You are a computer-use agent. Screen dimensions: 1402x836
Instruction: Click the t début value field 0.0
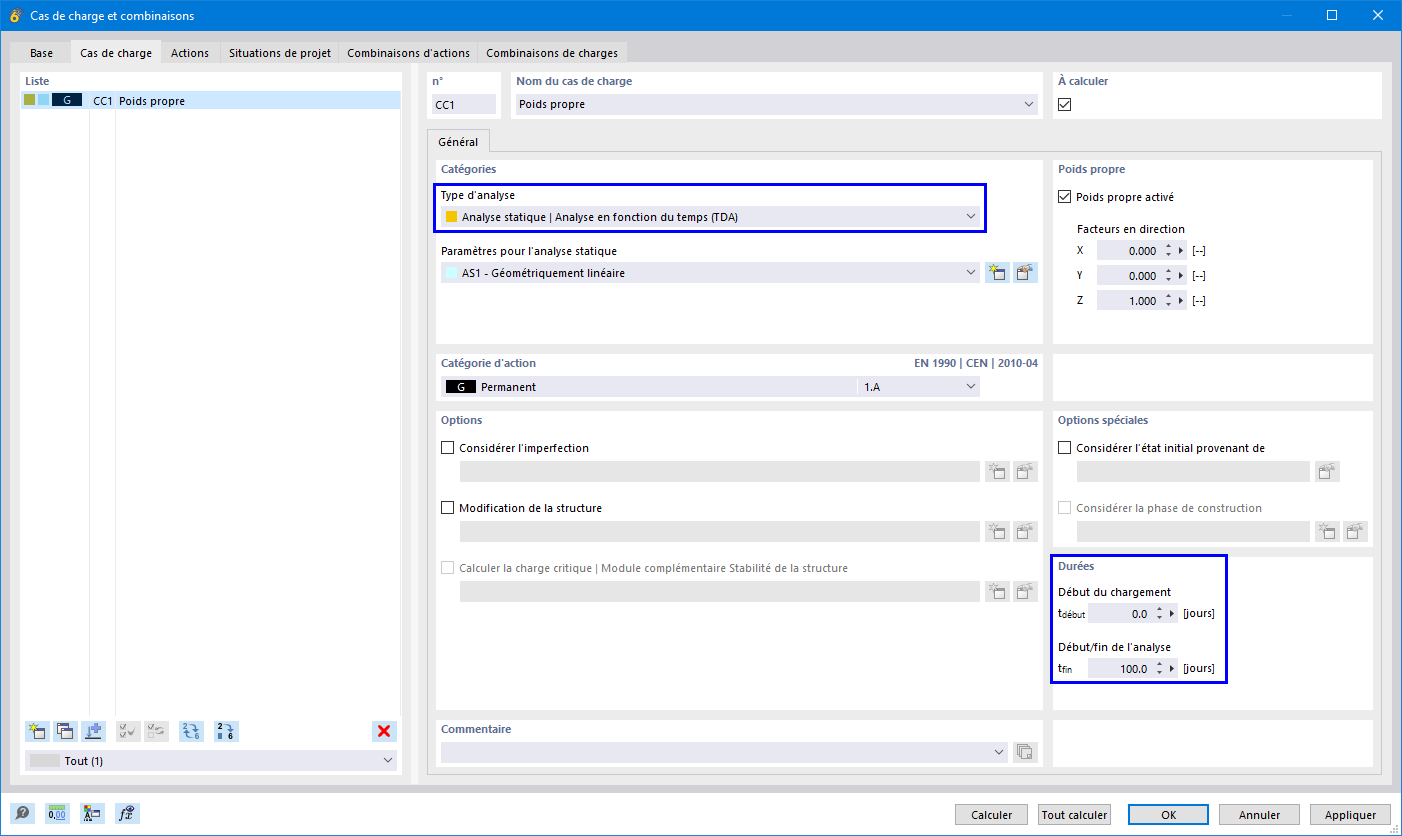[x=1120, y=614]
